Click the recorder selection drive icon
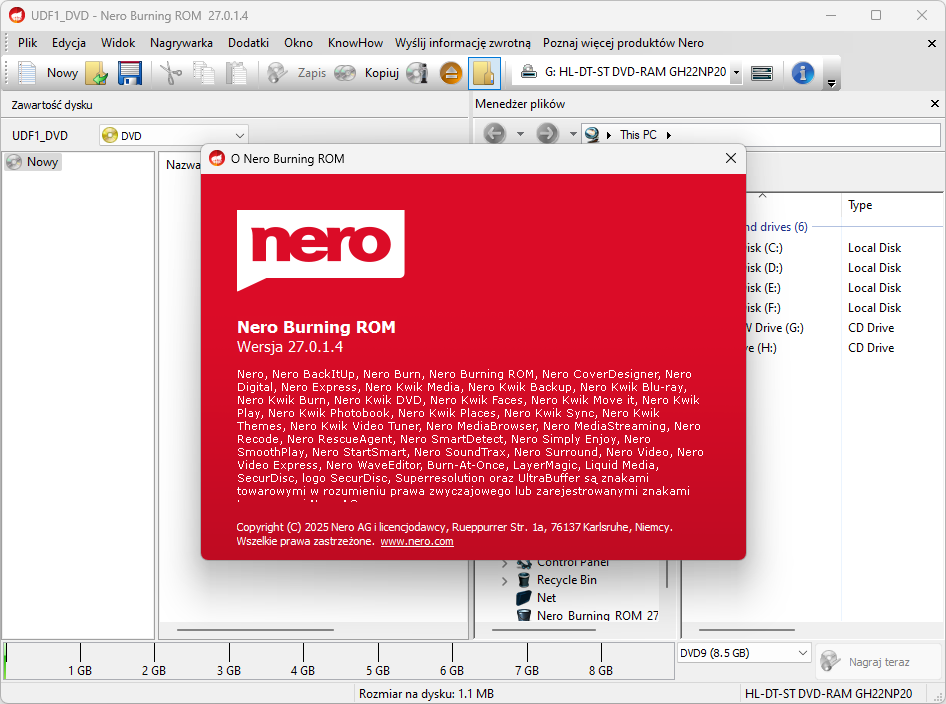Image resolution: width=946 pixels, height=704 pixels. pyautogui.click(x=529, y=72)
